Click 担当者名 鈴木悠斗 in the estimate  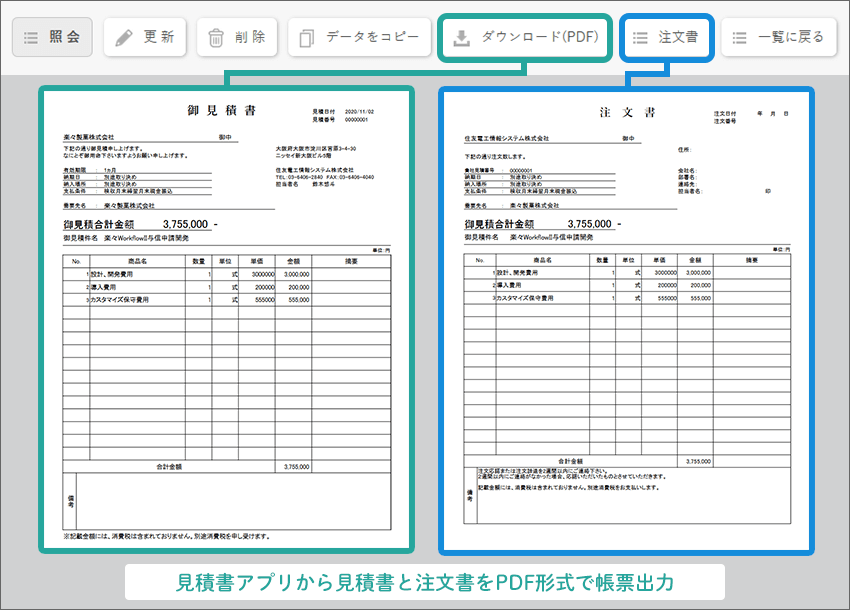tap(305, 184)
